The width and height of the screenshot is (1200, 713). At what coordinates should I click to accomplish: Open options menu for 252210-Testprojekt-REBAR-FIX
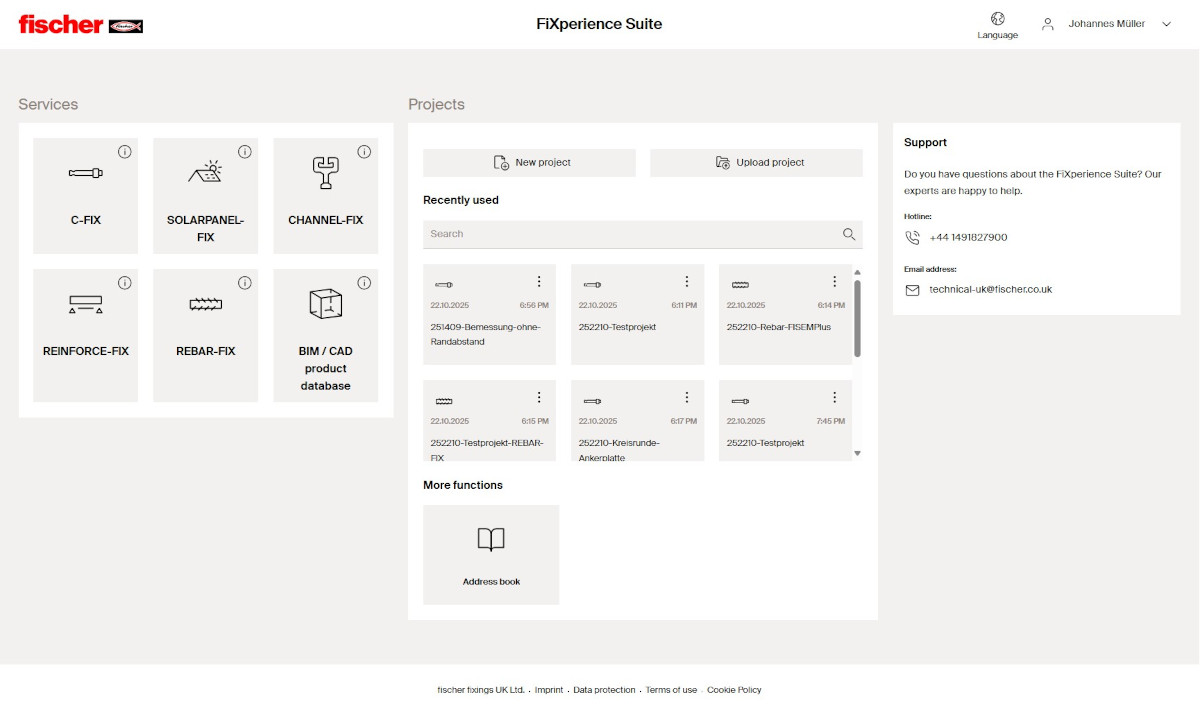(x=539, y=398)
